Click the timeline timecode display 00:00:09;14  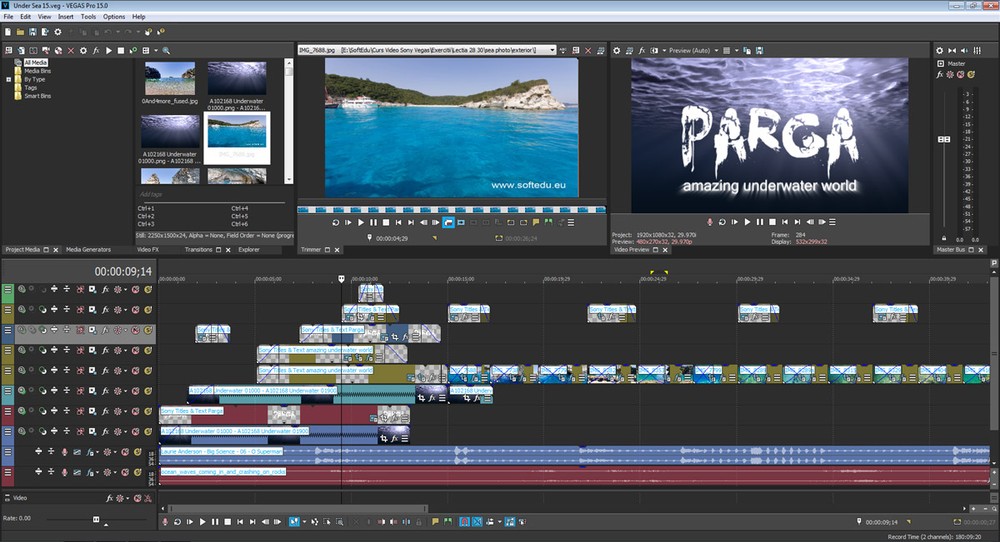pyautogui.click(x=123, y=272)
